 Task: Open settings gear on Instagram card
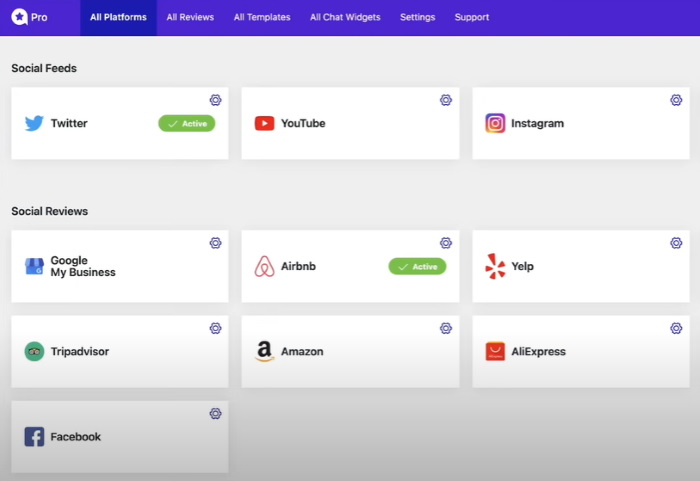coord(676,100)
